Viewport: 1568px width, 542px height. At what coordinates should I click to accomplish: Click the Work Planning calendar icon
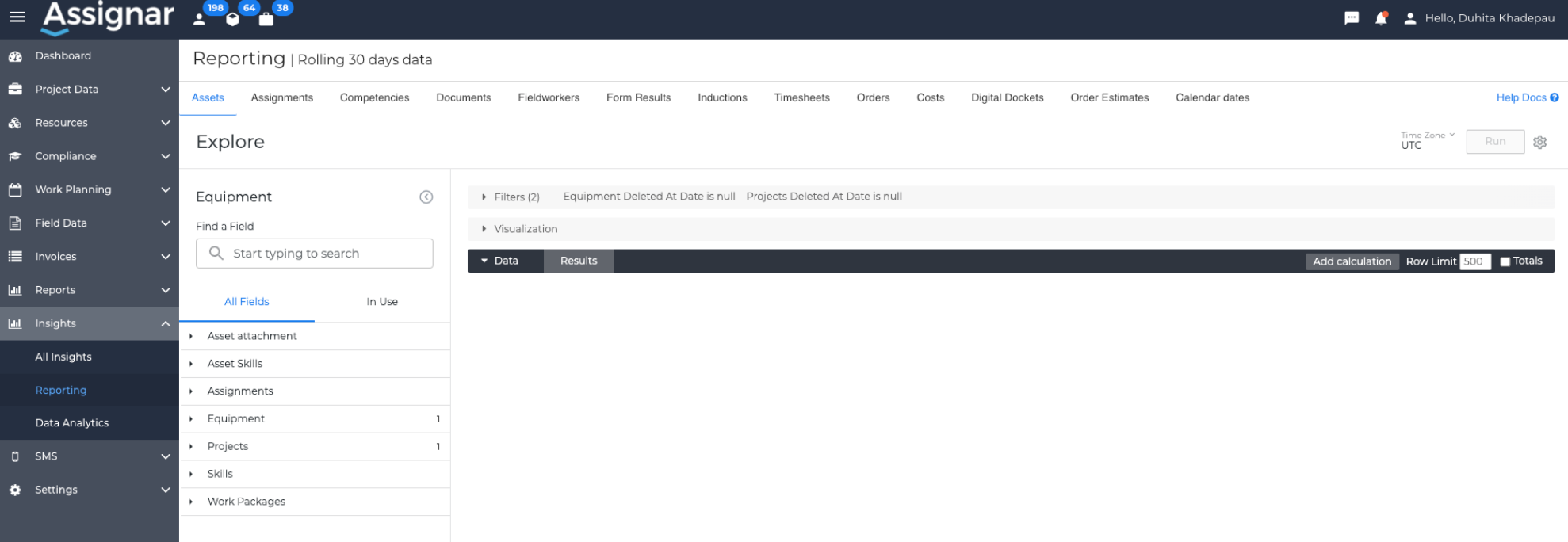coord(15,189)
